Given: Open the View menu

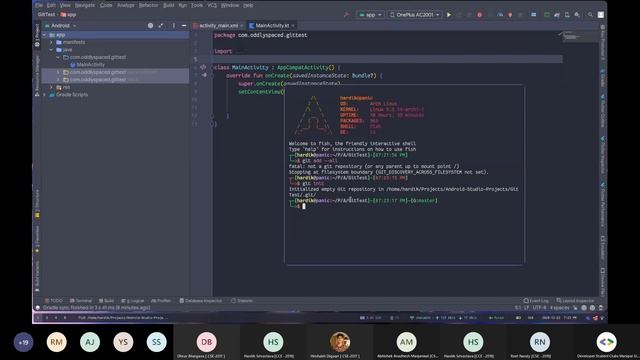Looking at the screenshot, I should (x=65, y=5).
